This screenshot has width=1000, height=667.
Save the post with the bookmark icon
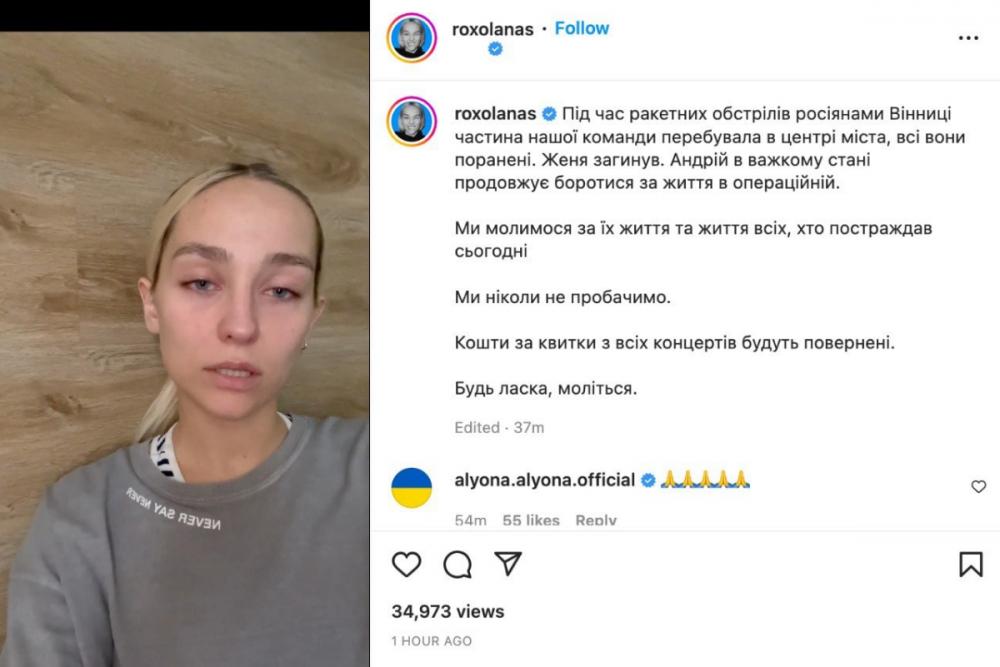point(971,564)
